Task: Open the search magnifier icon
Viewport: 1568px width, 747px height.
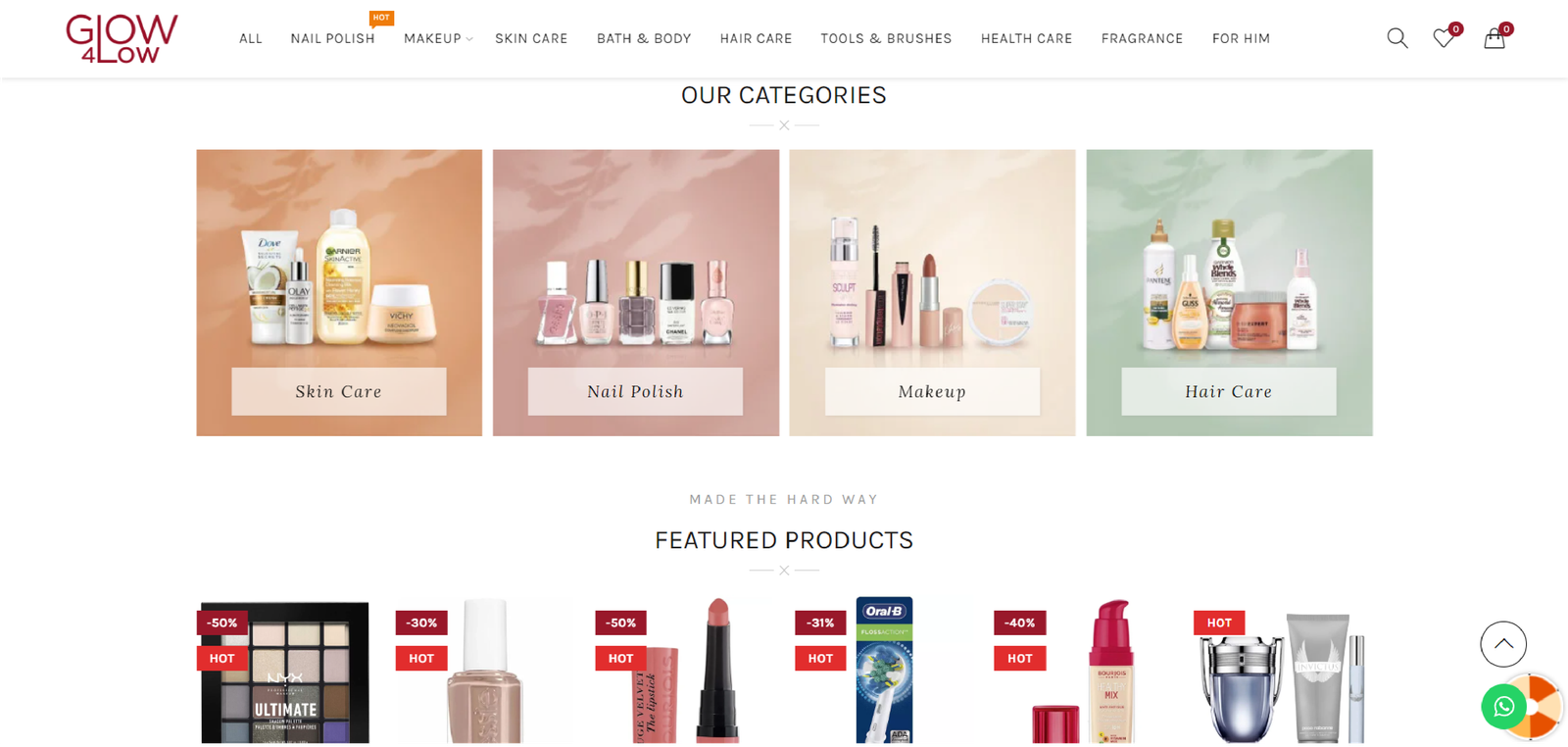Action: coord(1396,38)
